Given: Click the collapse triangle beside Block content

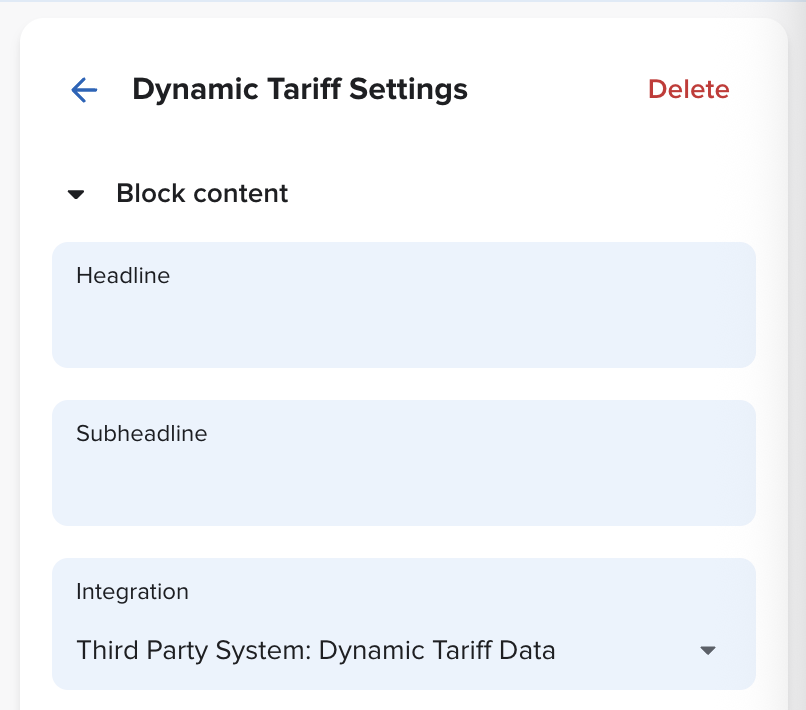Looking at the screenshot, I should point(76,194).
